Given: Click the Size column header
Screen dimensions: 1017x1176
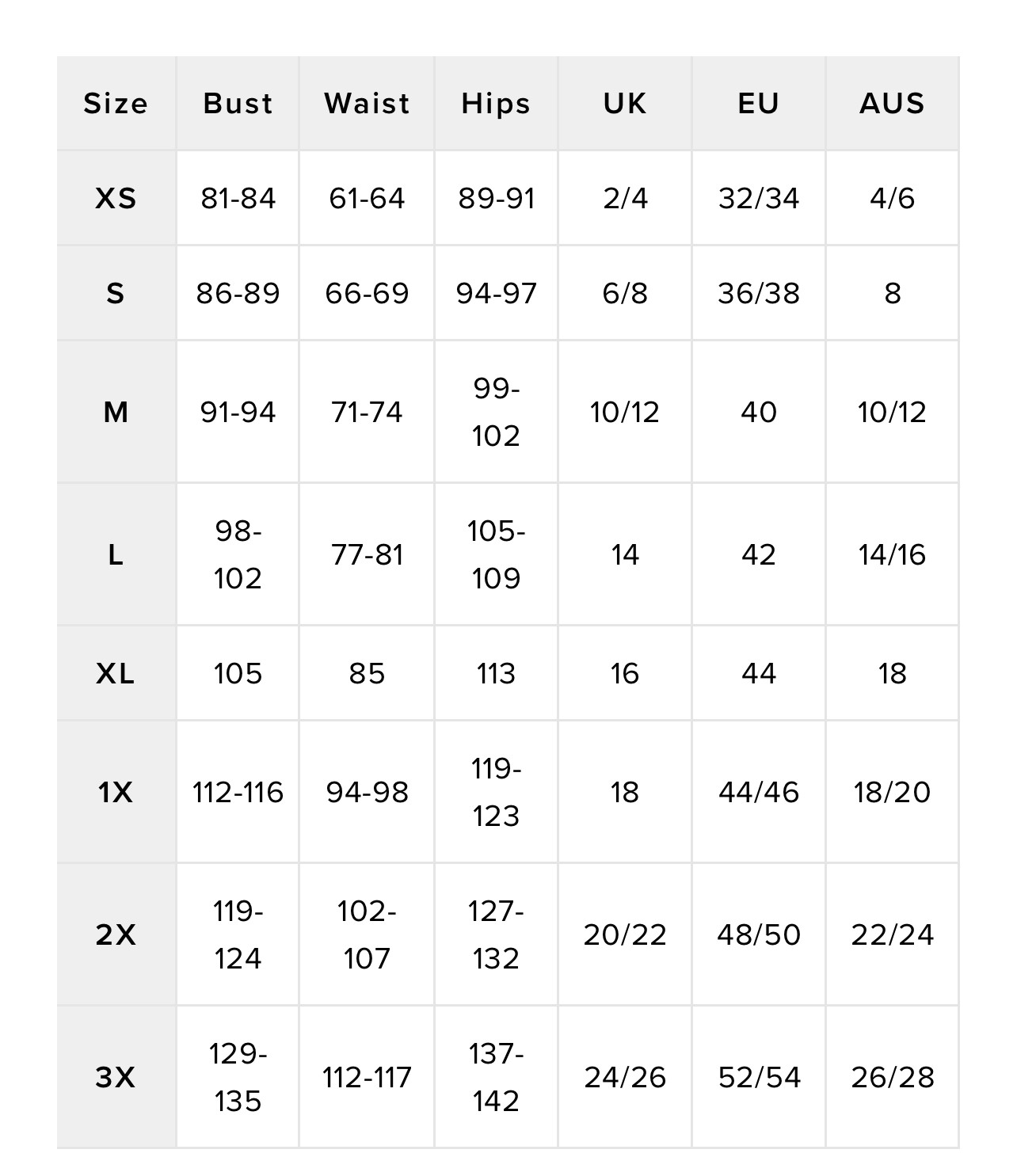Looking at the screenshot, I should click(116, 104).
